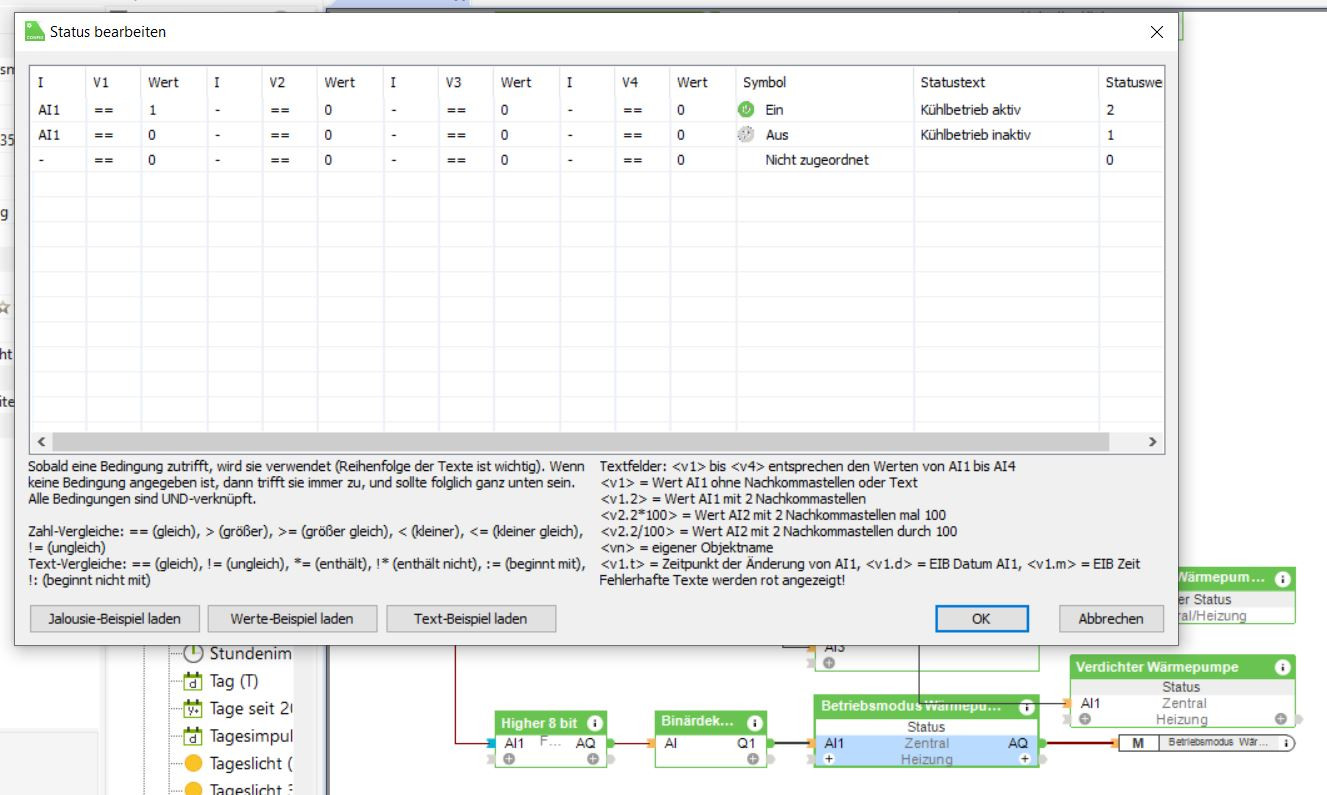Click the Status bearbeiten dialog title icon
This screenshot has width=1327, height=795.
tap(35, 31)
